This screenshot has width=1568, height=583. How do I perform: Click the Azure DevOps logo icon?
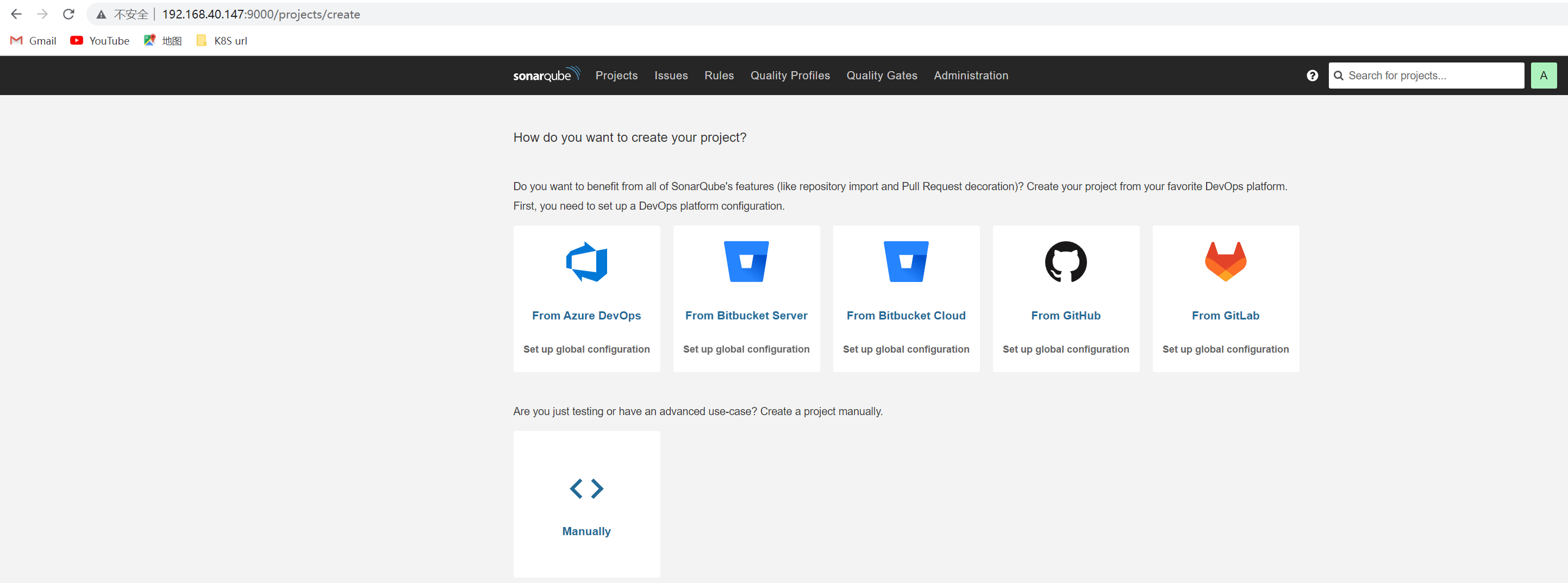[x=586, y=262]
